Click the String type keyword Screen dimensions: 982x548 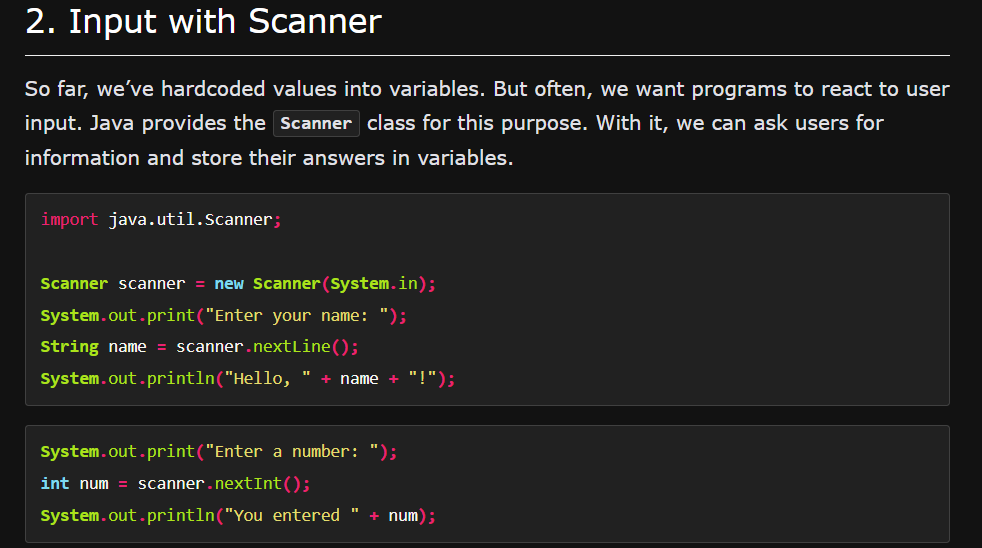tap(69, 347)
